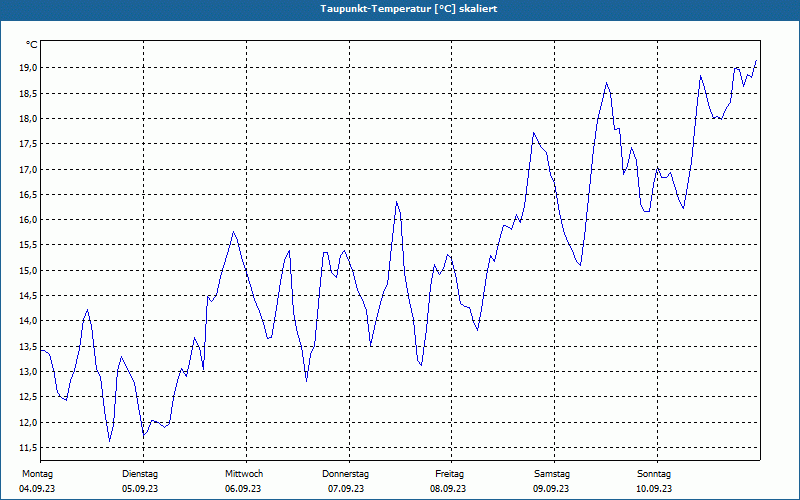Select the 14,0 y-axis value

point(28,321)
